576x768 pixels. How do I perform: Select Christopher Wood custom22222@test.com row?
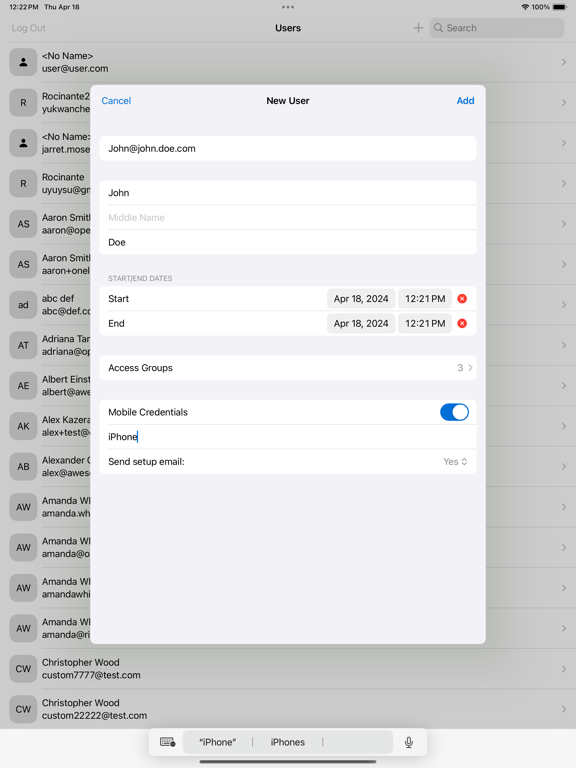[288, 709]
